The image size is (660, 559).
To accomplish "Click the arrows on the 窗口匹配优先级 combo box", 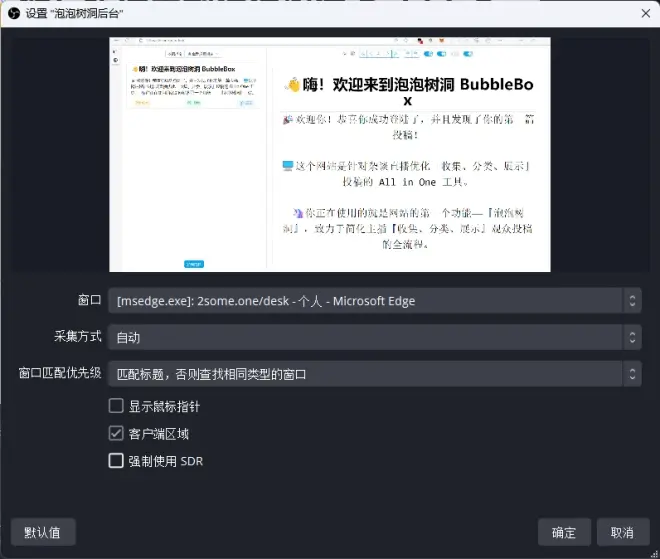I will point(632,374).
